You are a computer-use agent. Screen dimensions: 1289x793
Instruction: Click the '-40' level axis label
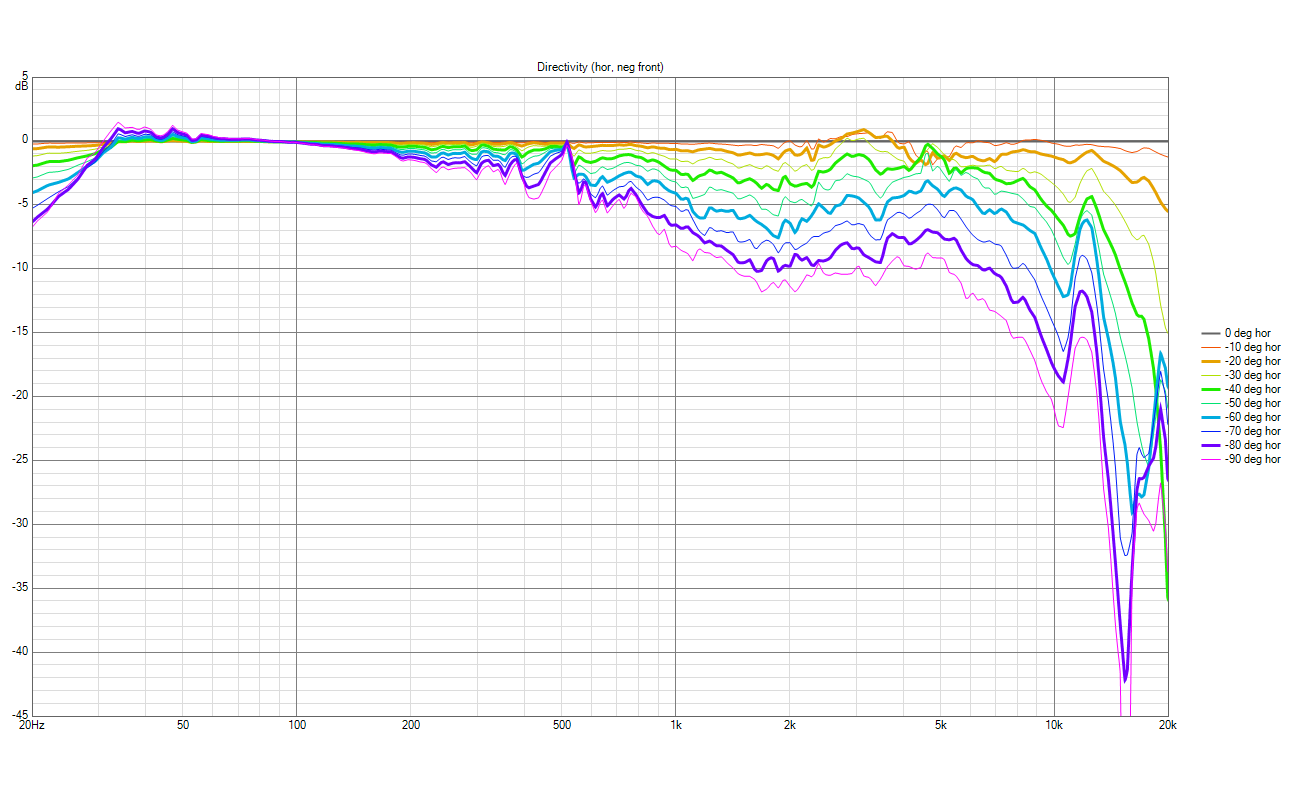(20, 652)
